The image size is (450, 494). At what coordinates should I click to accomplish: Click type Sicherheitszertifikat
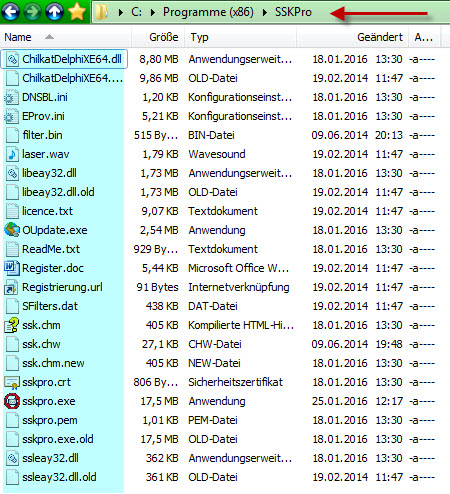pyautogui.click(x=236, y=382)
